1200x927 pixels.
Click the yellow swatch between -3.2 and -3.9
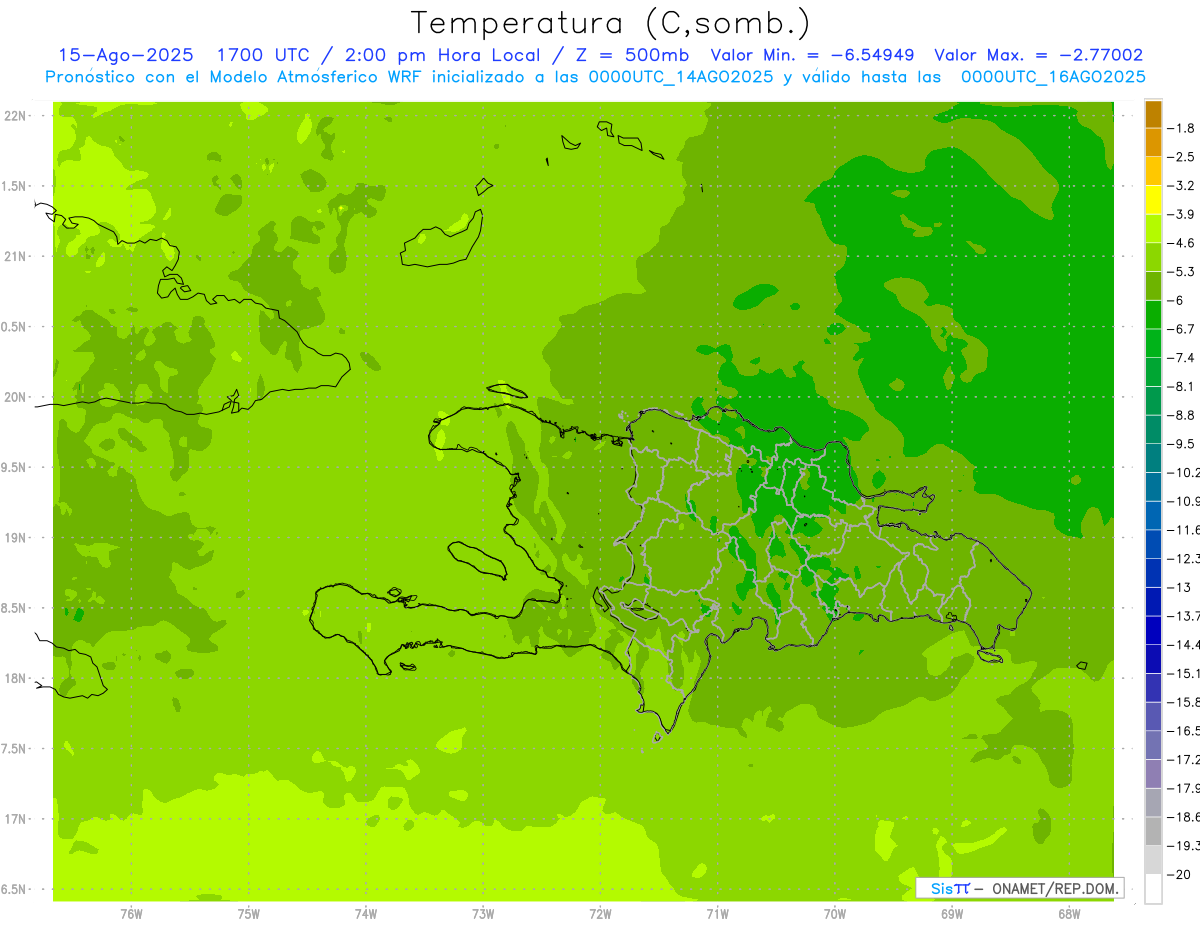1153,200
